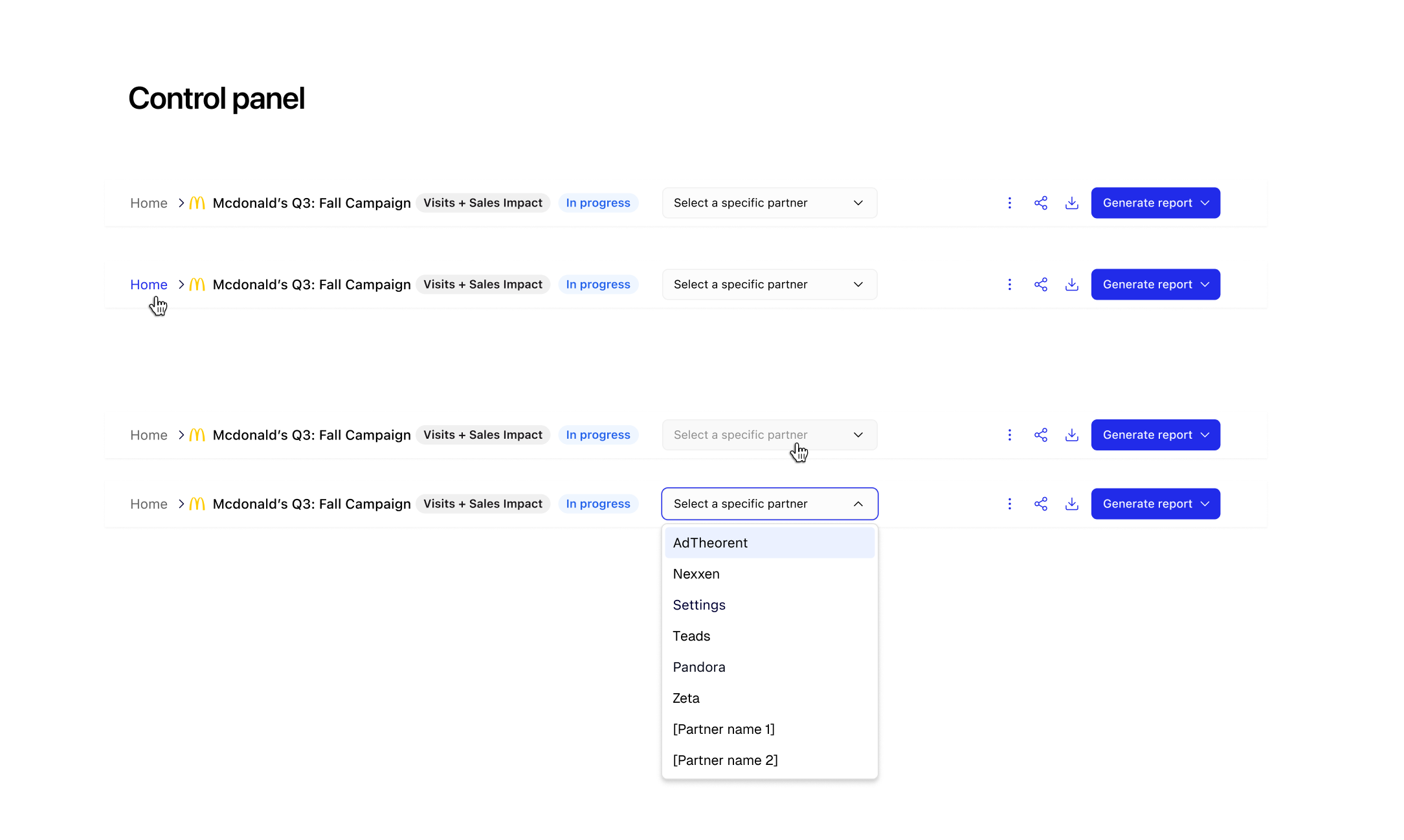Pick [Partner name 2] option

point(769,760)
